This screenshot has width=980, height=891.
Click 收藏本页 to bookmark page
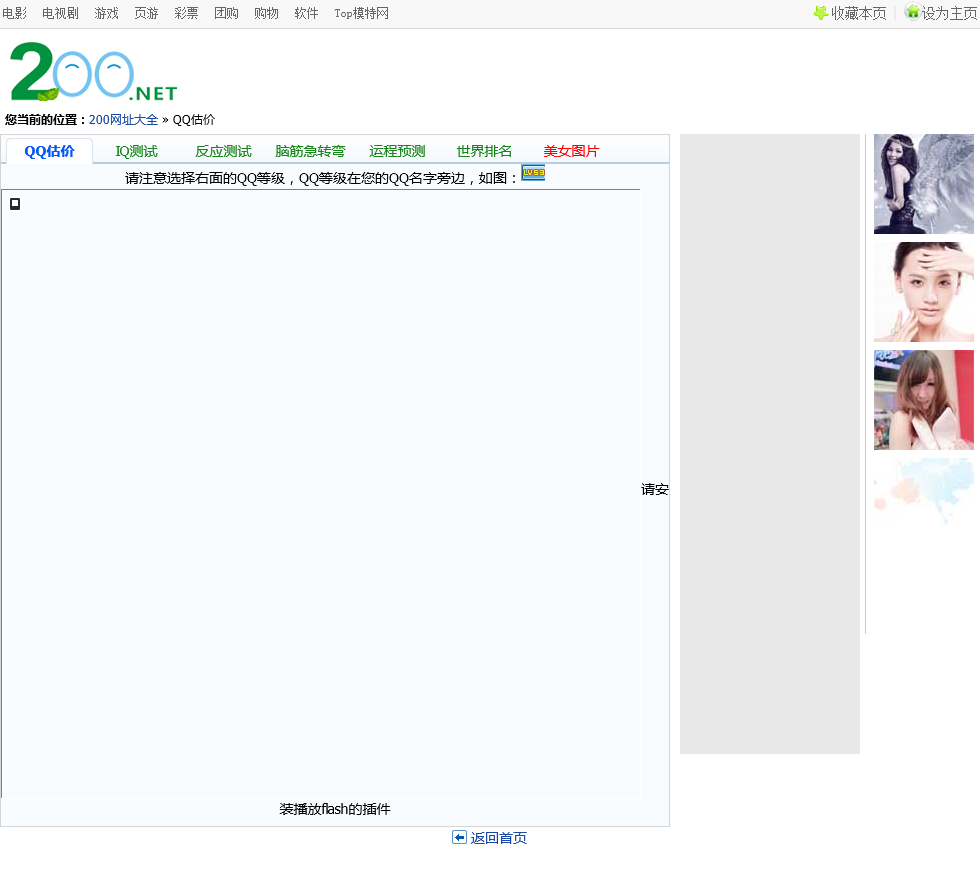point(859,13)
